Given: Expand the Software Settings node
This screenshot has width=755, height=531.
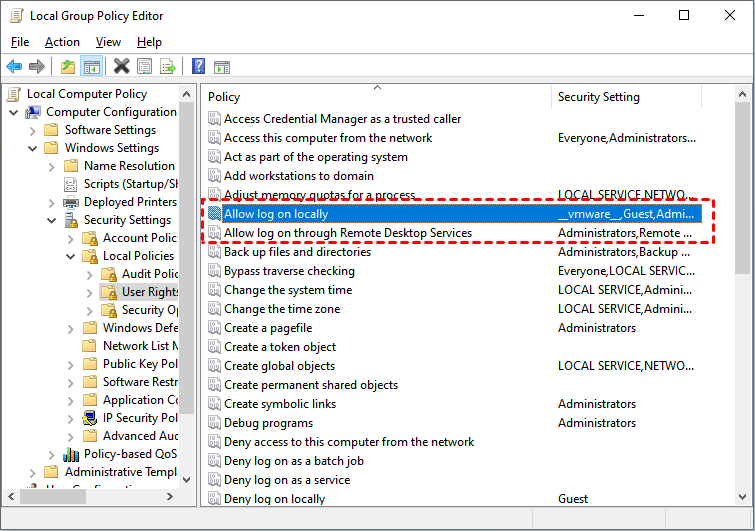Looking at the screenshot, I should [x=33, y=131].
